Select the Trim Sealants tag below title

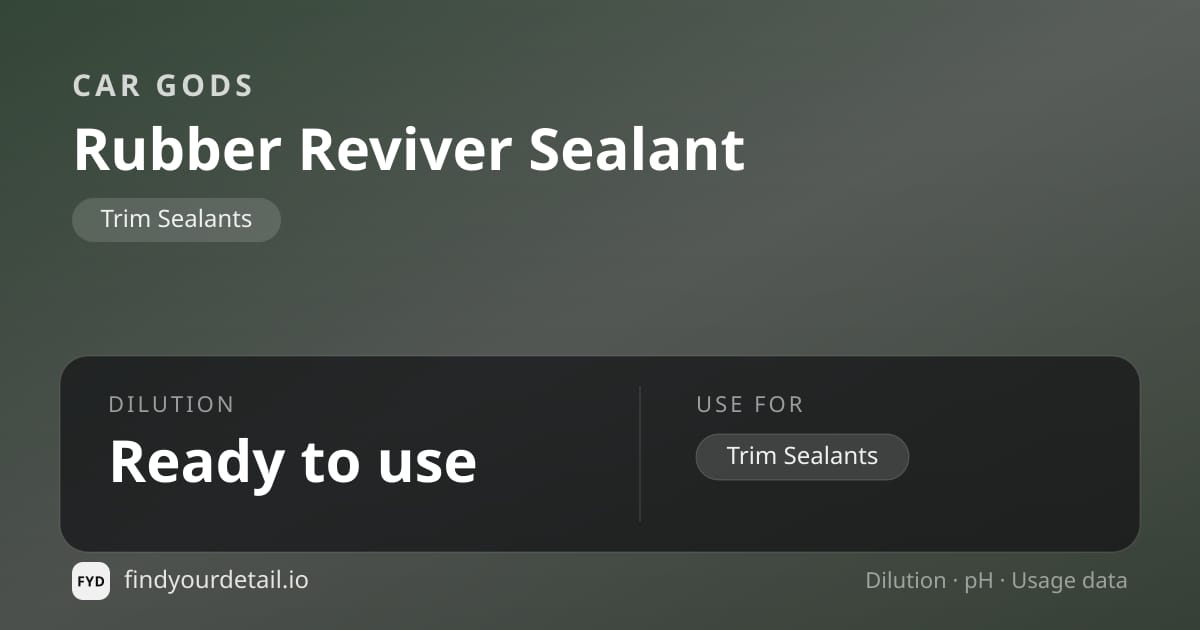(x=176, y=219)
